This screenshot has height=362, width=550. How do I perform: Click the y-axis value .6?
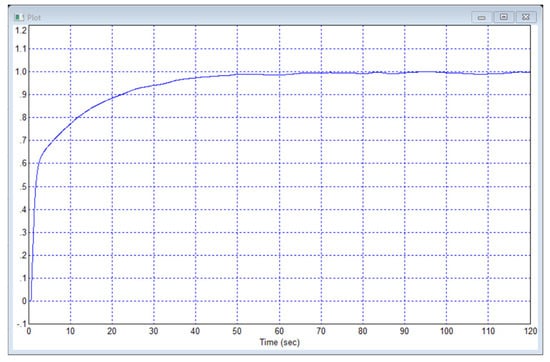tap(23, 163)
